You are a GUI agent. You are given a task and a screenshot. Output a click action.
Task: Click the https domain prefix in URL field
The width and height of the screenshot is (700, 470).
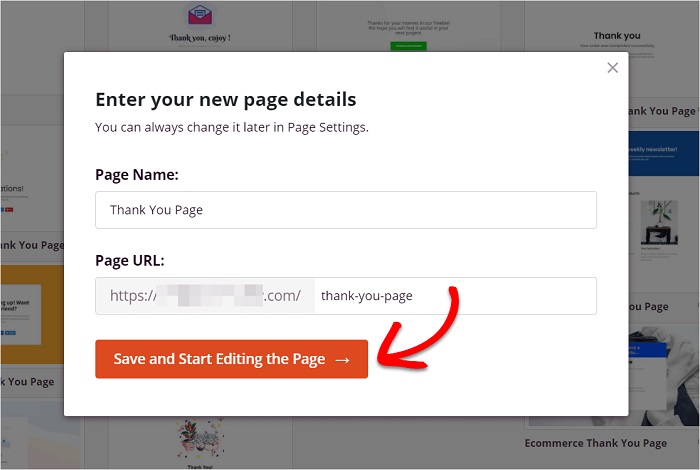click(205, 296)
